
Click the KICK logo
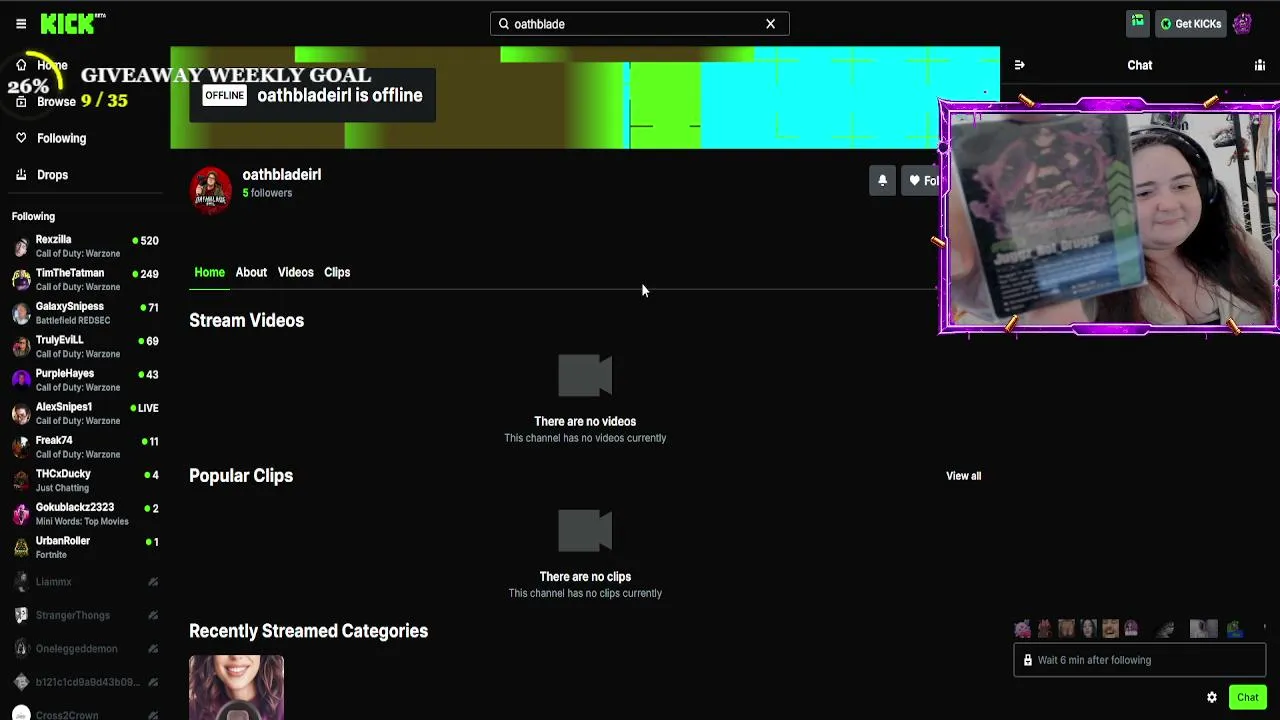coord(72,24)
